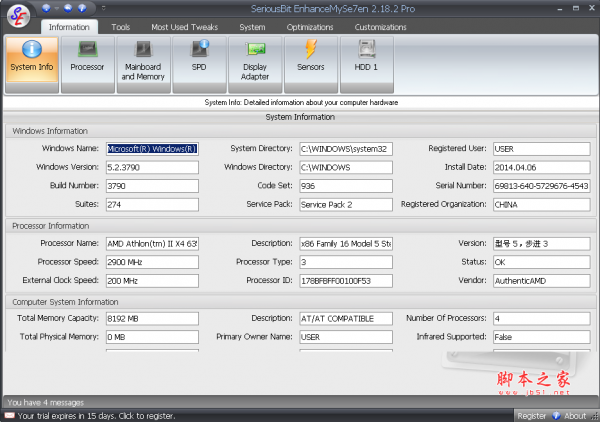Click the Vendor field AuthenticAMD
The width and height of the screenshot is (600, 422).
541,281
